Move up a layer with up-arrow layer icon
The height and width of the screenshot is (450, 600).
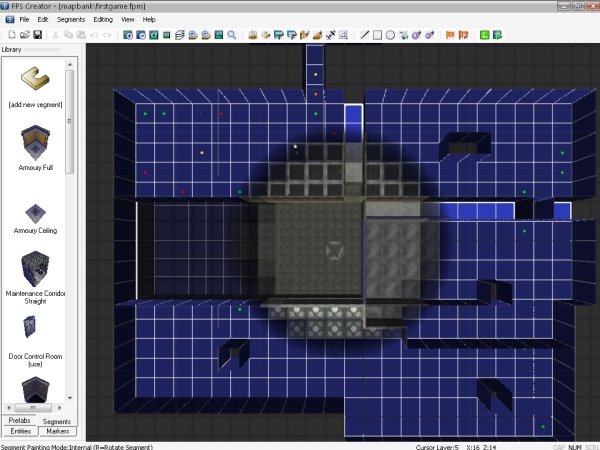(192, 35)
